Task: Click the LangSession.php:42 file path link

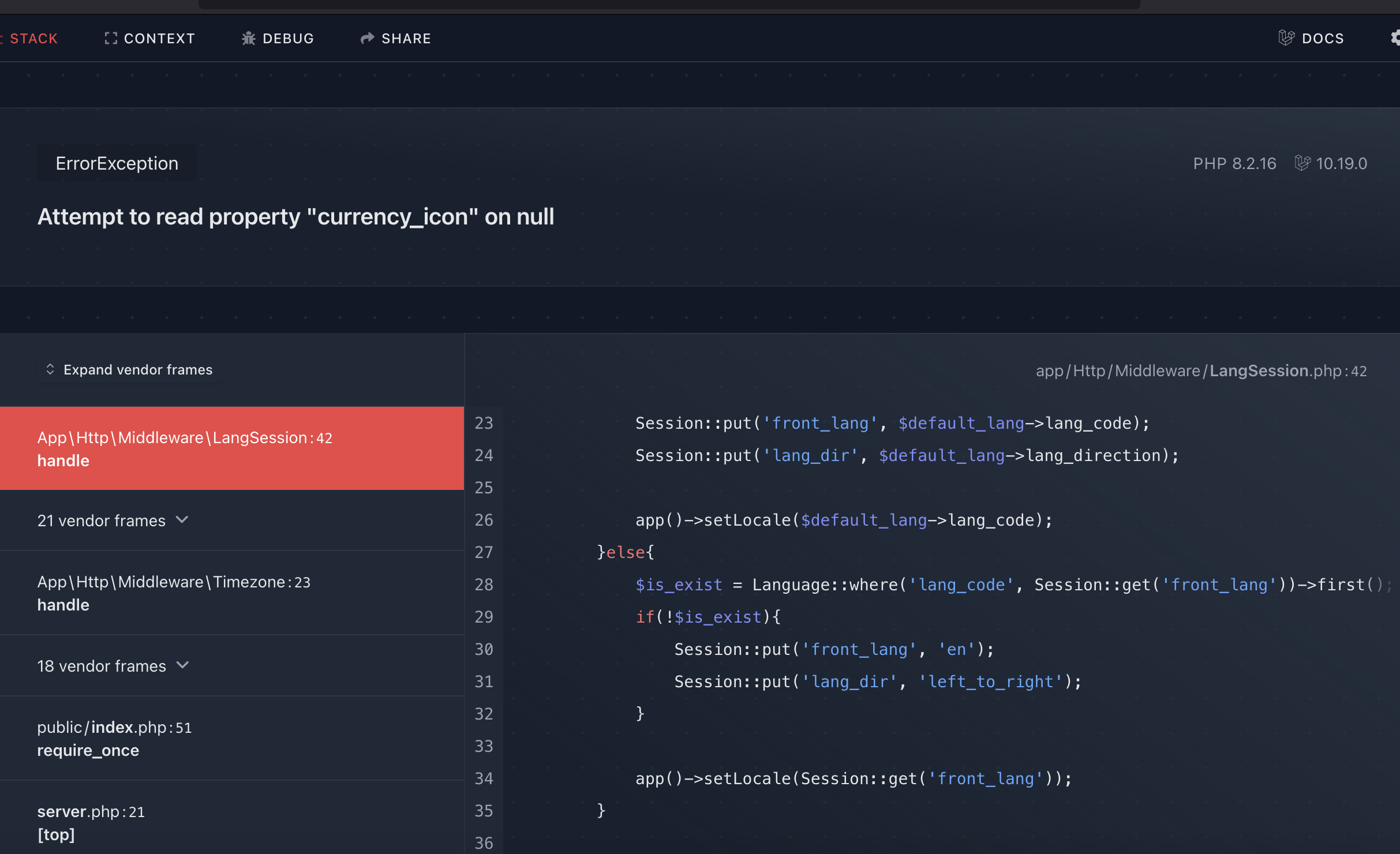Action: tap(1201, 370)
